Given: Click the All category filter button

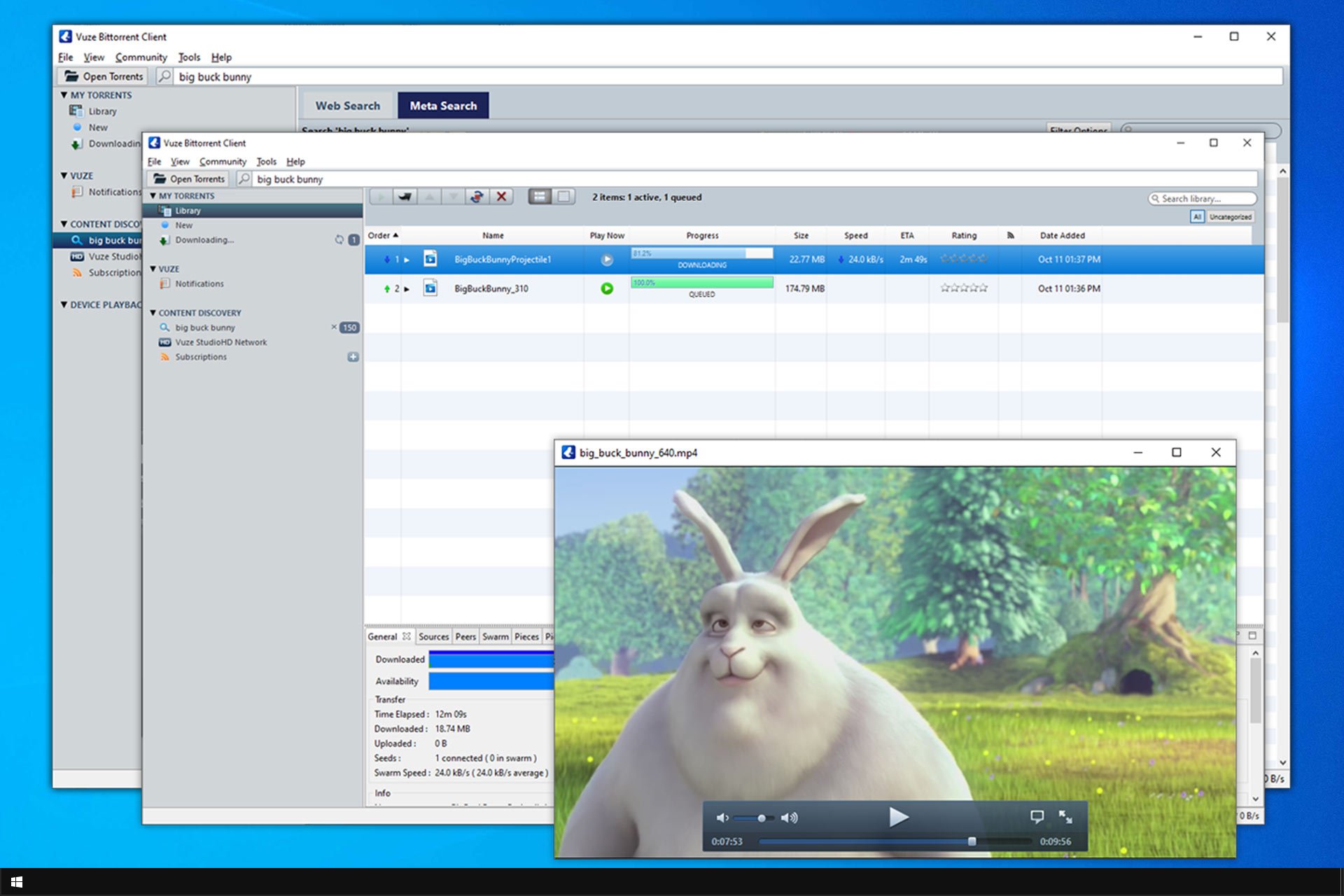Looking at the screenshot, I should 1197,217.
